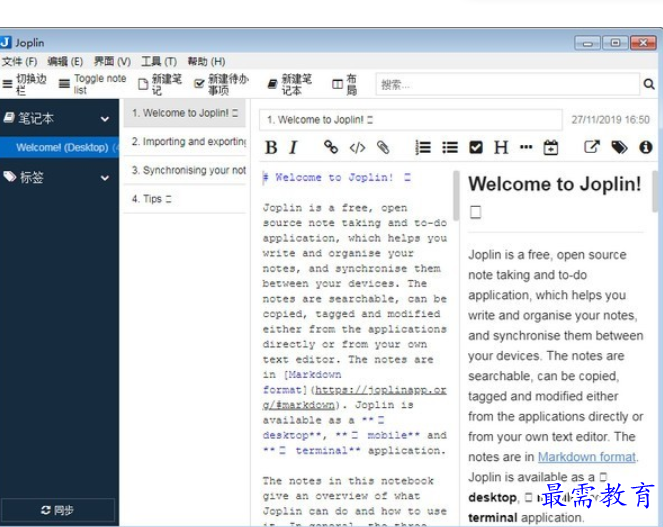This screenshot has width=663, height=527.
Task: Follow the Markdown format link in the preview
Action: (x=586, y=457)
